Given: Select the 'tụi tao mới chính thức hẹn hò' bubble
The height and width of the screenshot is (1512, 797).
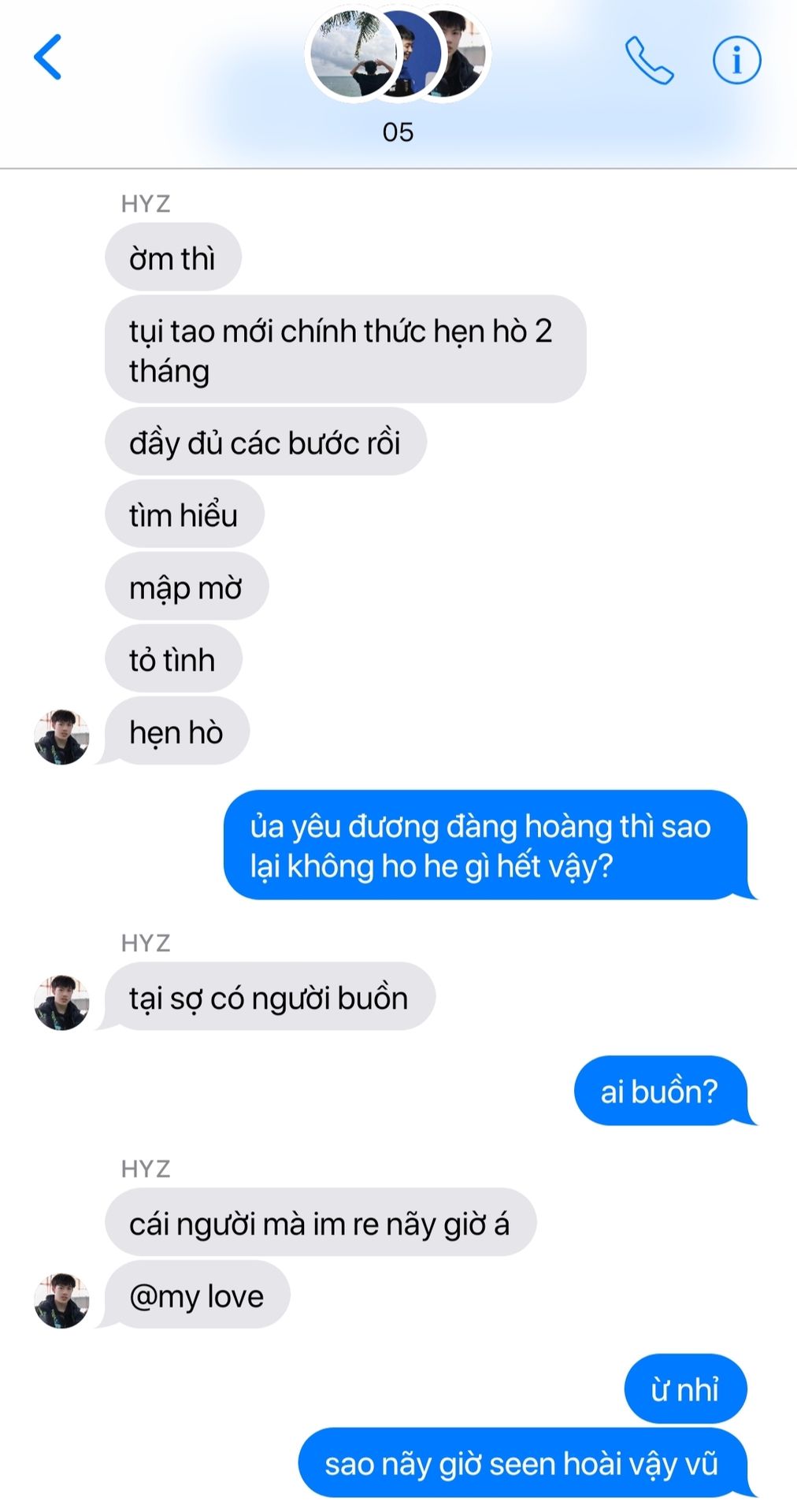Looking at the screenshot, I should [346, 349].
